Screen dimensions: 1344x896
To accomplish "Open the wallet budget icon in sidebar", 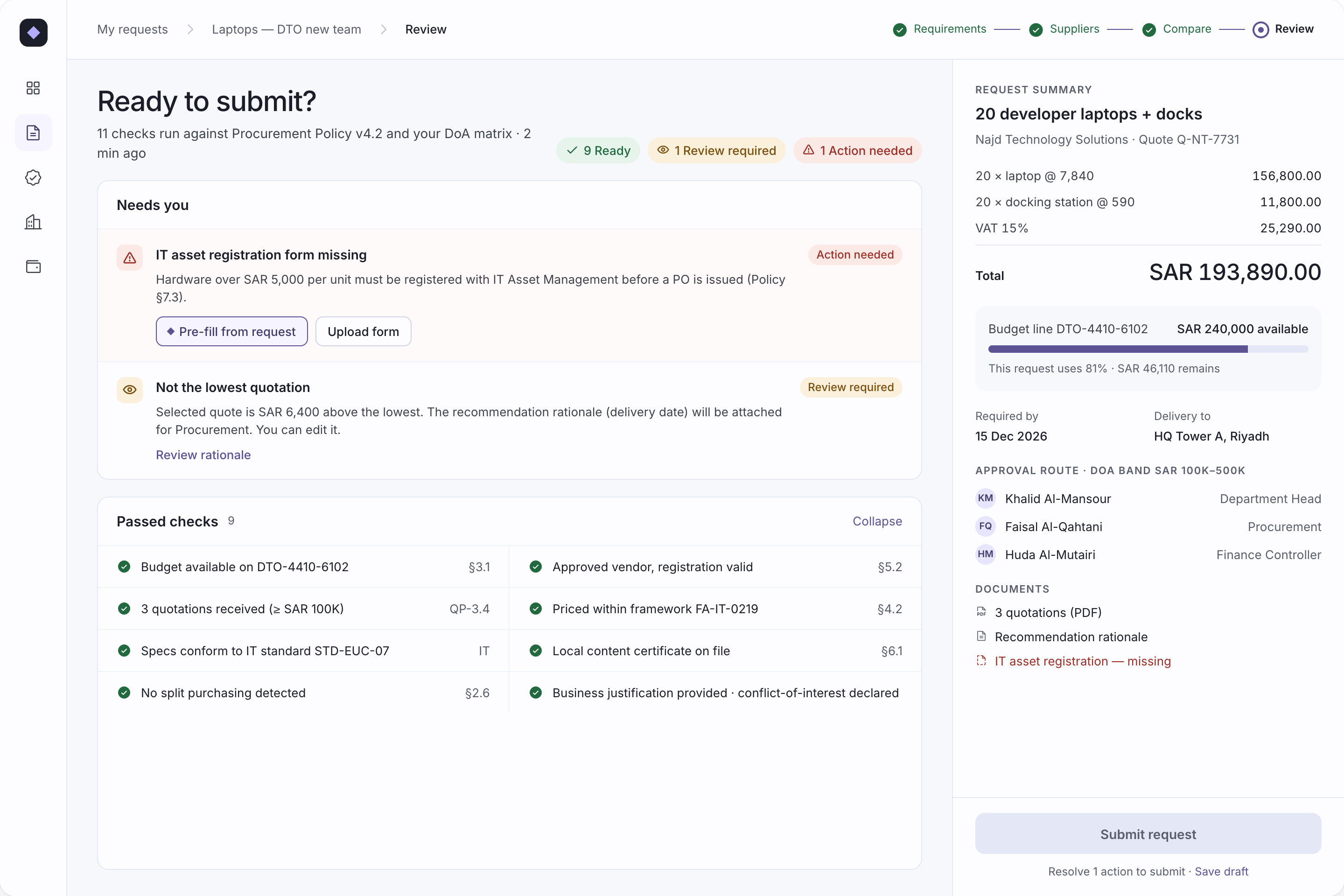I will point(33,267).
